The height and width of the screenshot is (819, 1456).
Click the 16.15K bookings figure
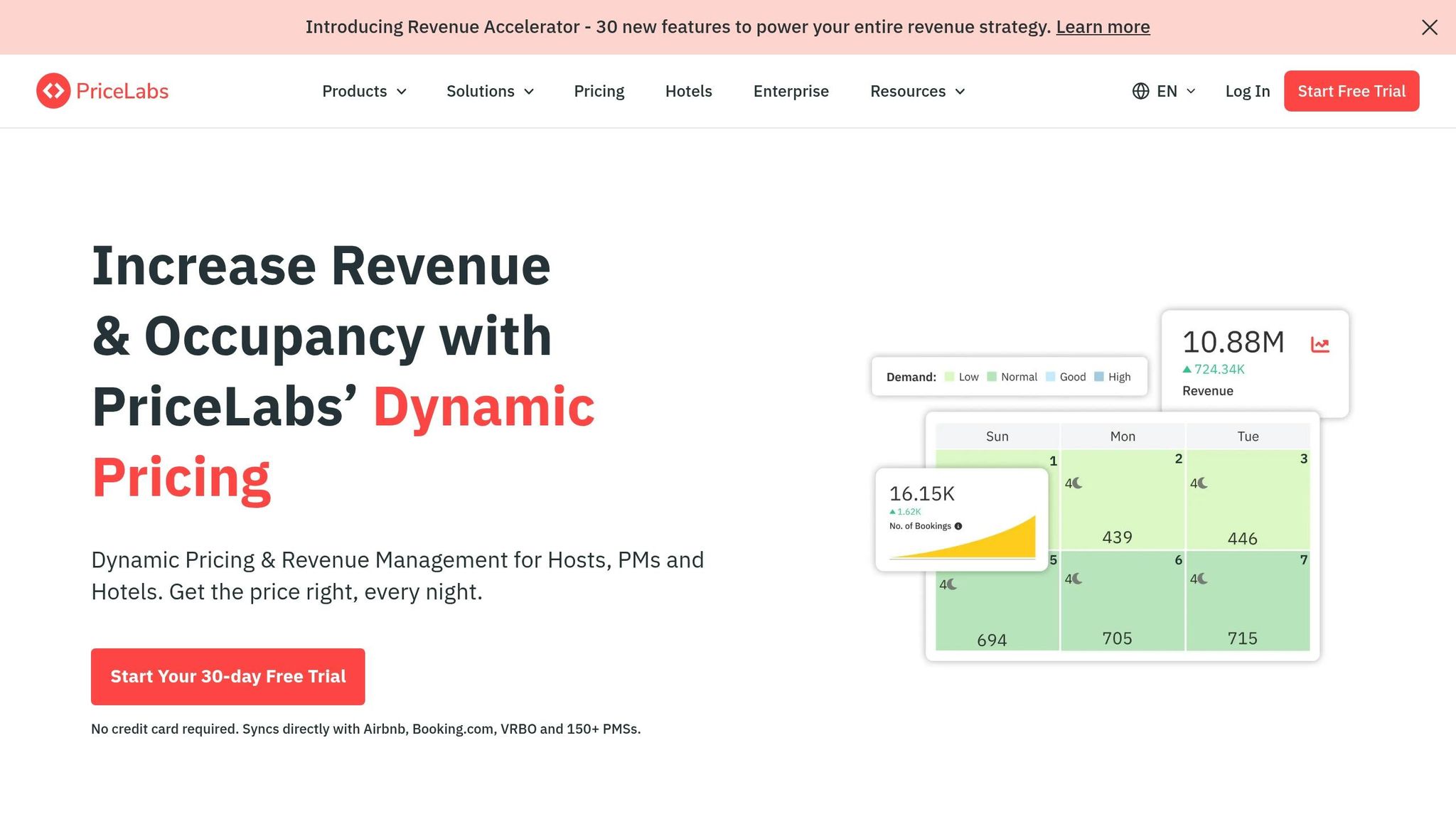[922, 493]
